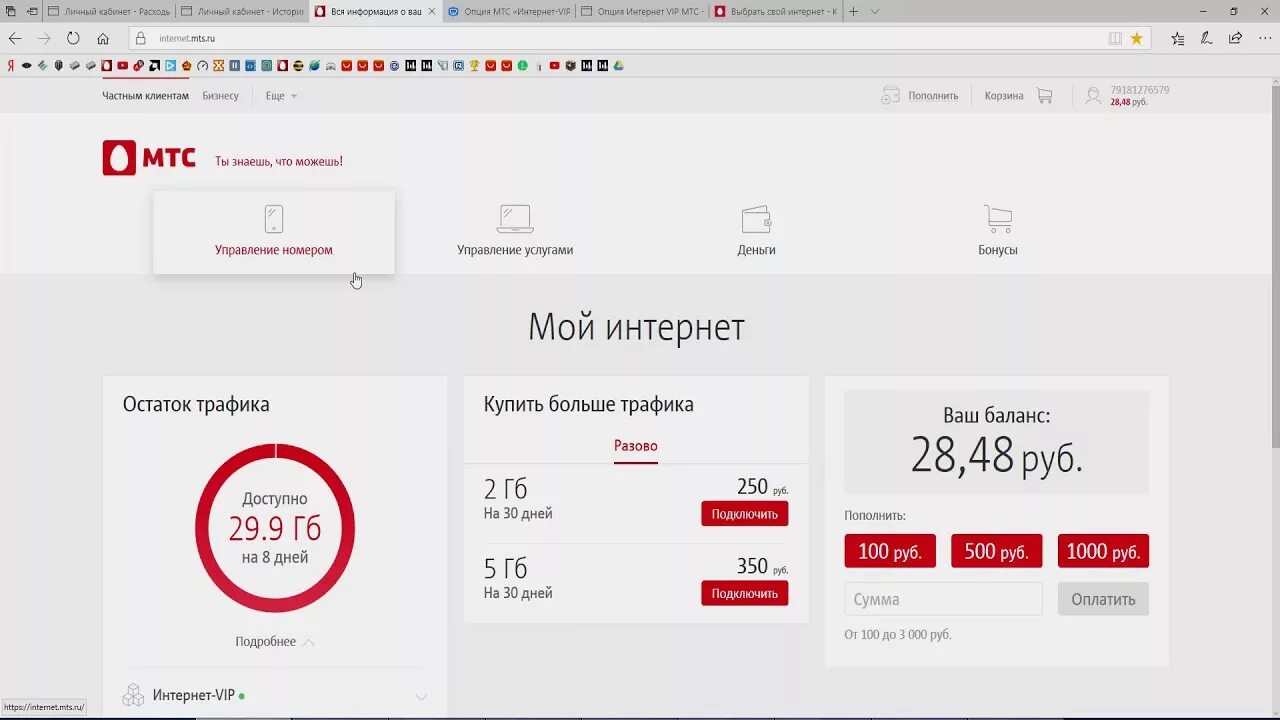The width and height of the screenshot is (1280, 720).
Task: Open Управление услугами laptop icon
Action: [x=515, y=219]
